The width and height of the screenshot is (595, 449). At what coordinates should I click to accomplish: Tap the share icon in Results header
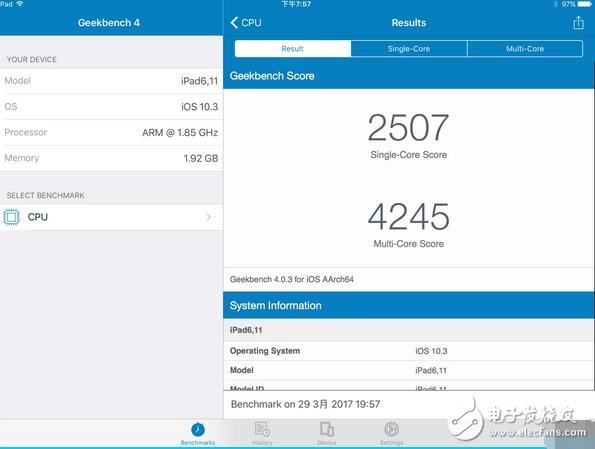[x=578, y=23]
